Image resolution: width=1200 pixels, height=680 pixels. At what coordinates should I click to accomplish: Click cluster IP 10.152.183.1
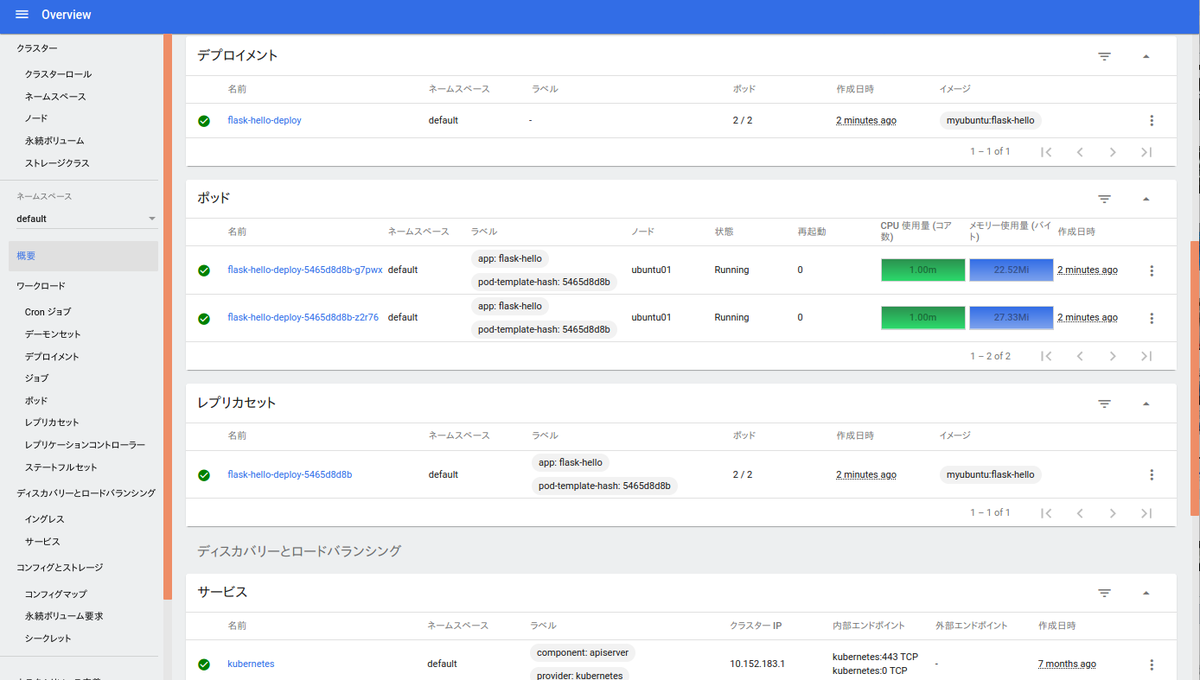click(757, 664)
